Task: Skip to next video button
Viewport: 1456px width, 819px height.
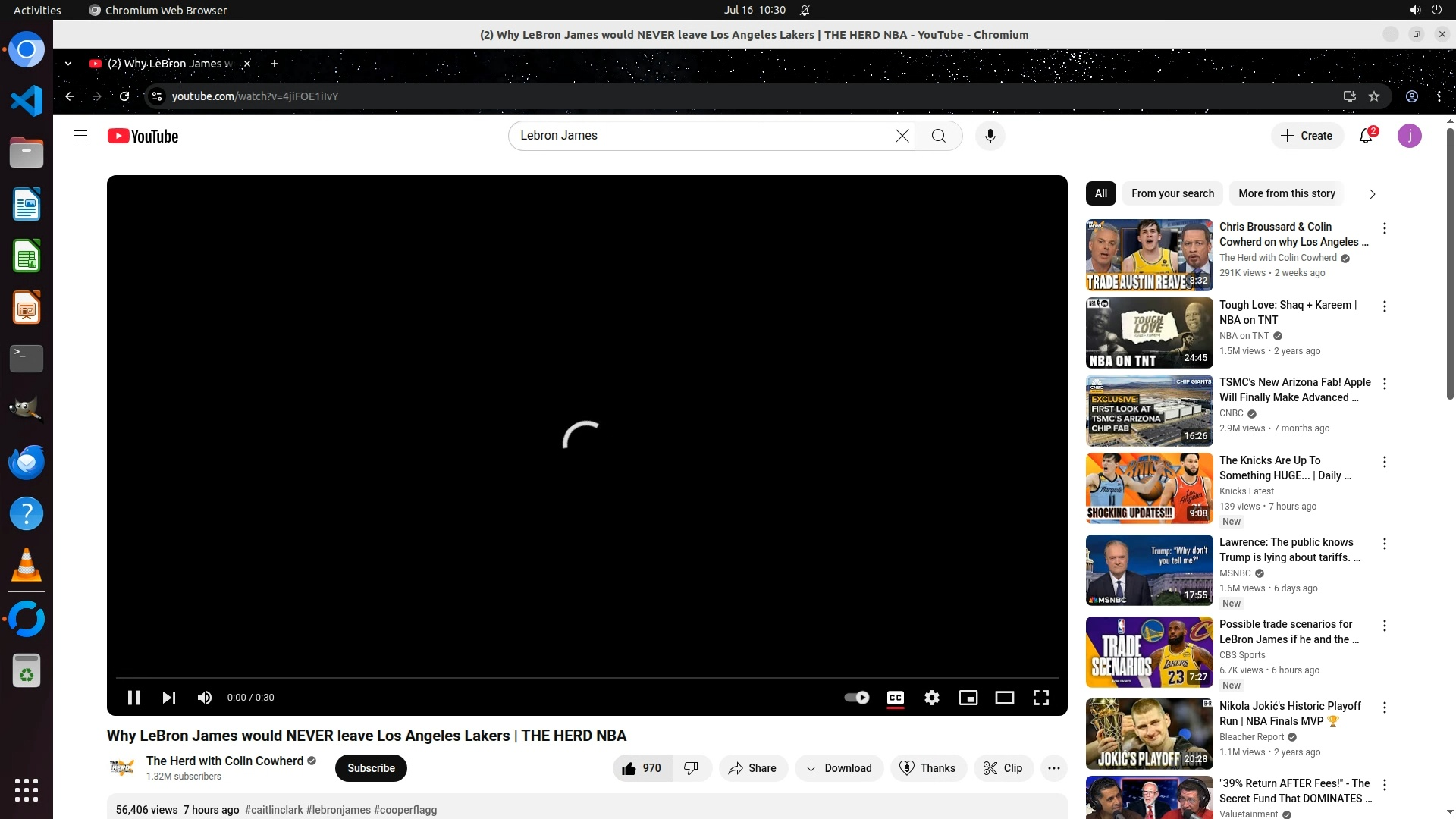Action: [x=168, y=698]
